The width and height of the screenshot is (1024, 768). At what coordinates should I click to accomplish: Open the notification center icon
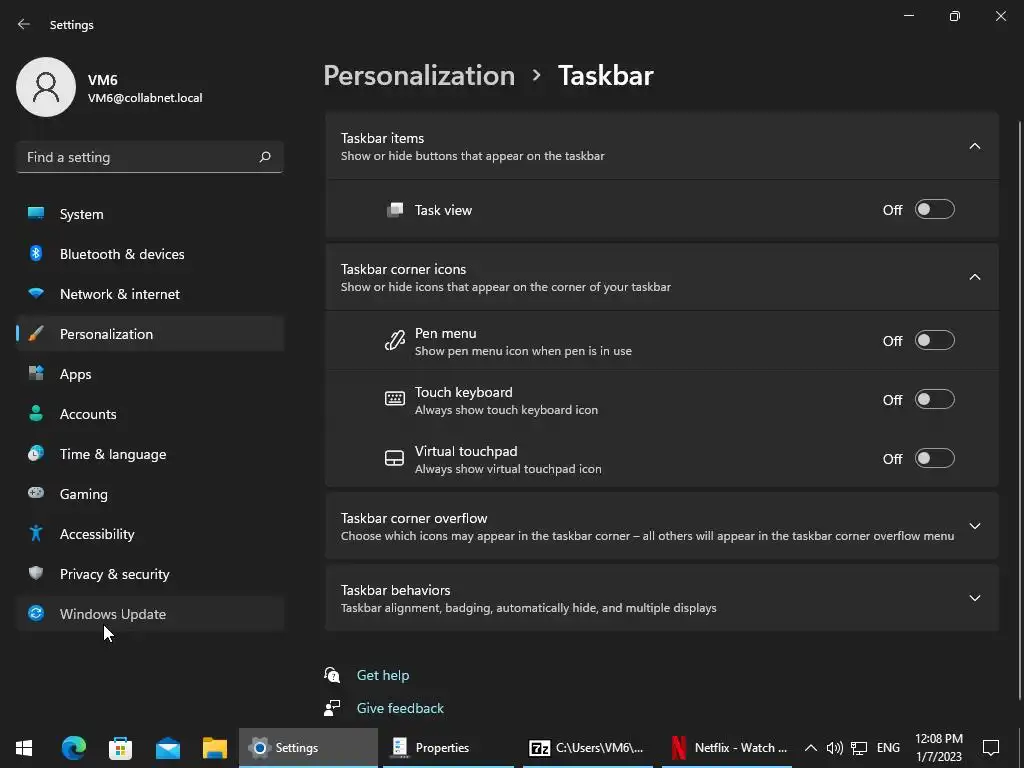[x=991, y=748]
